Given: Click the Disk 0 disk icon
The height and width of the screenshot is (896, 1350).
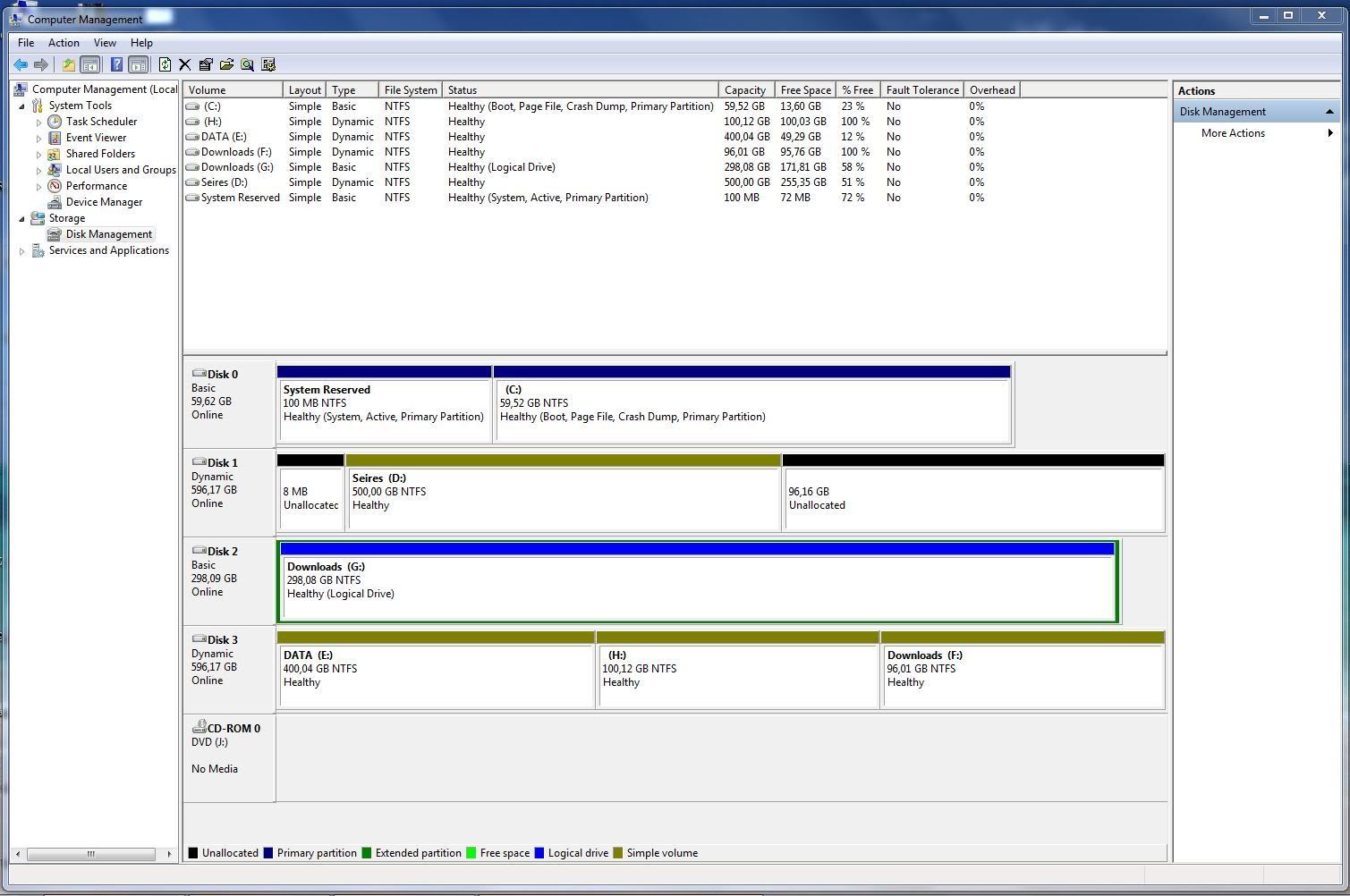Looking at the screenshot, I should (199, 374).
